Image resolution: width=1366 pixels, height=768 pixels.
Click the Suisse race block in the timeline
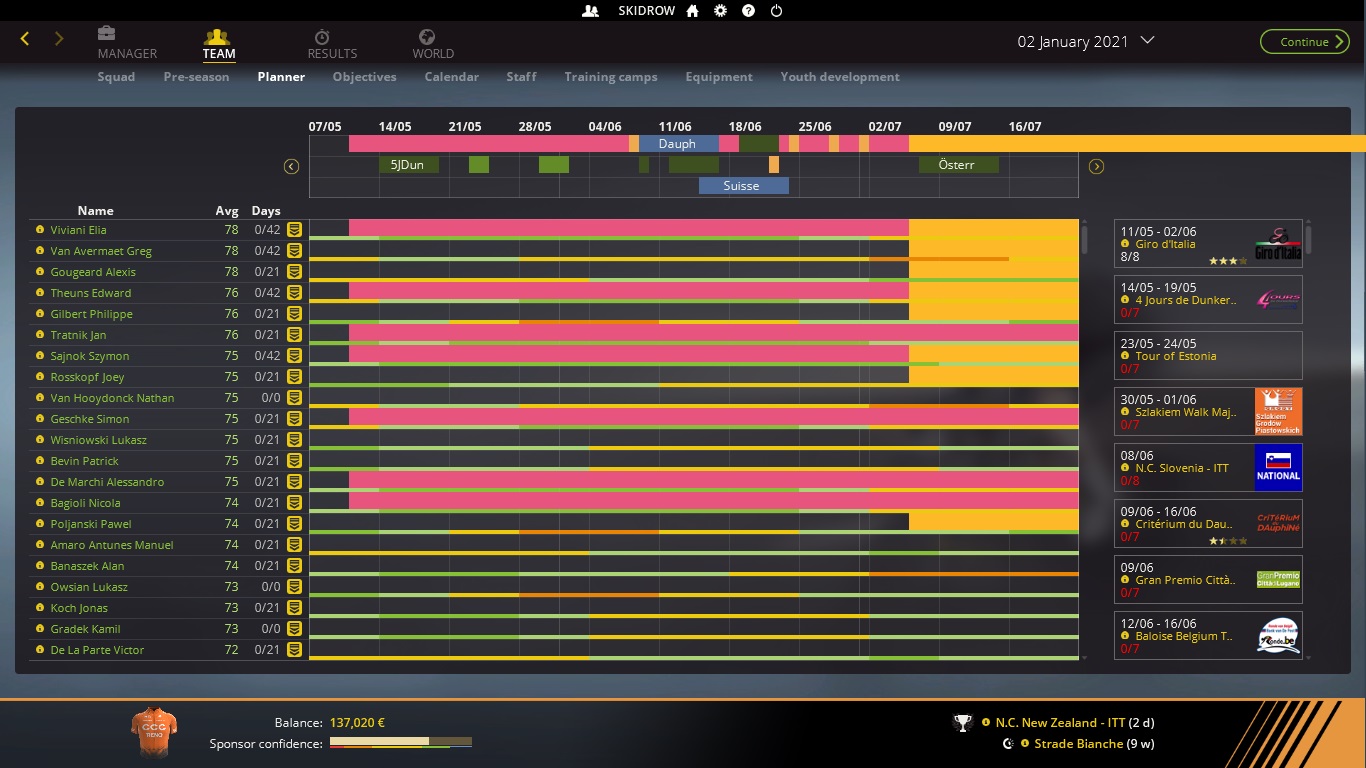pyautogui.click(x=742, y=186)
